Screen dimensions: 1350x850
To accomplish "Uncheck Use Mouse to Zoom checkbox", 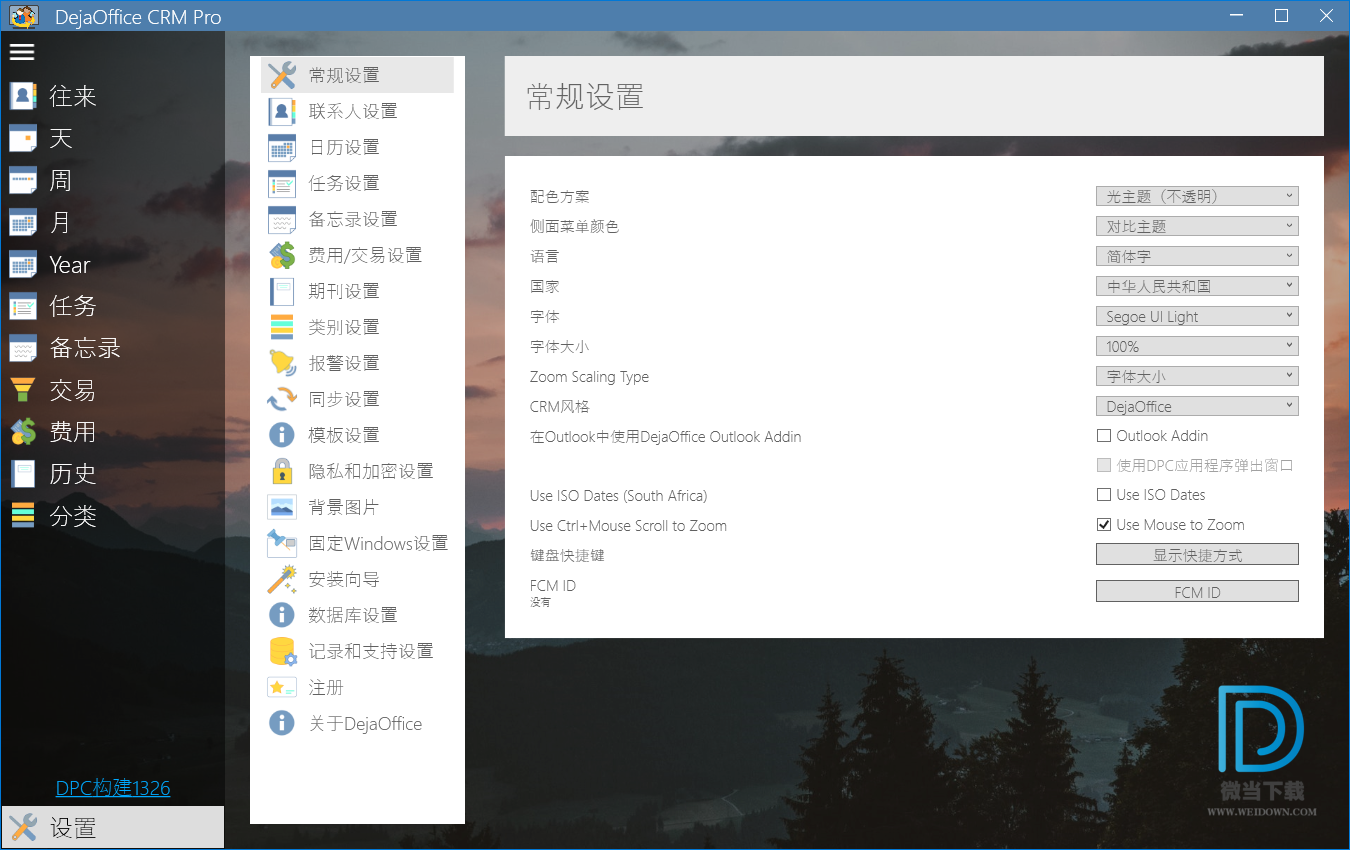I will (1104, 525).
